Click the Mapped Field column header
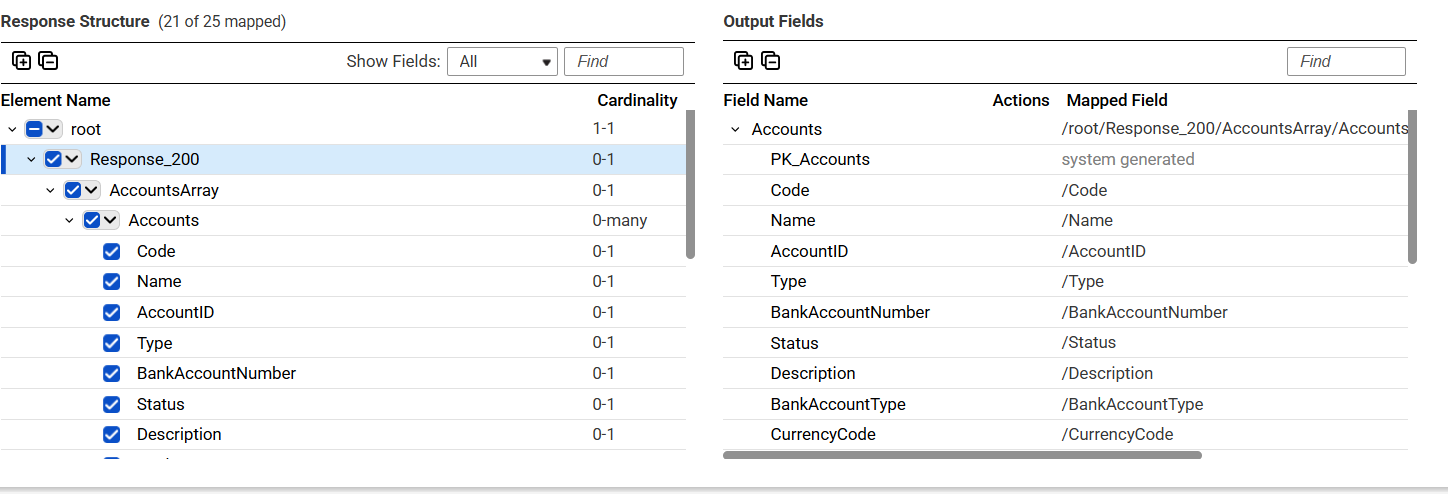Screen dimensions: 1448x494 pos(1117,100)
